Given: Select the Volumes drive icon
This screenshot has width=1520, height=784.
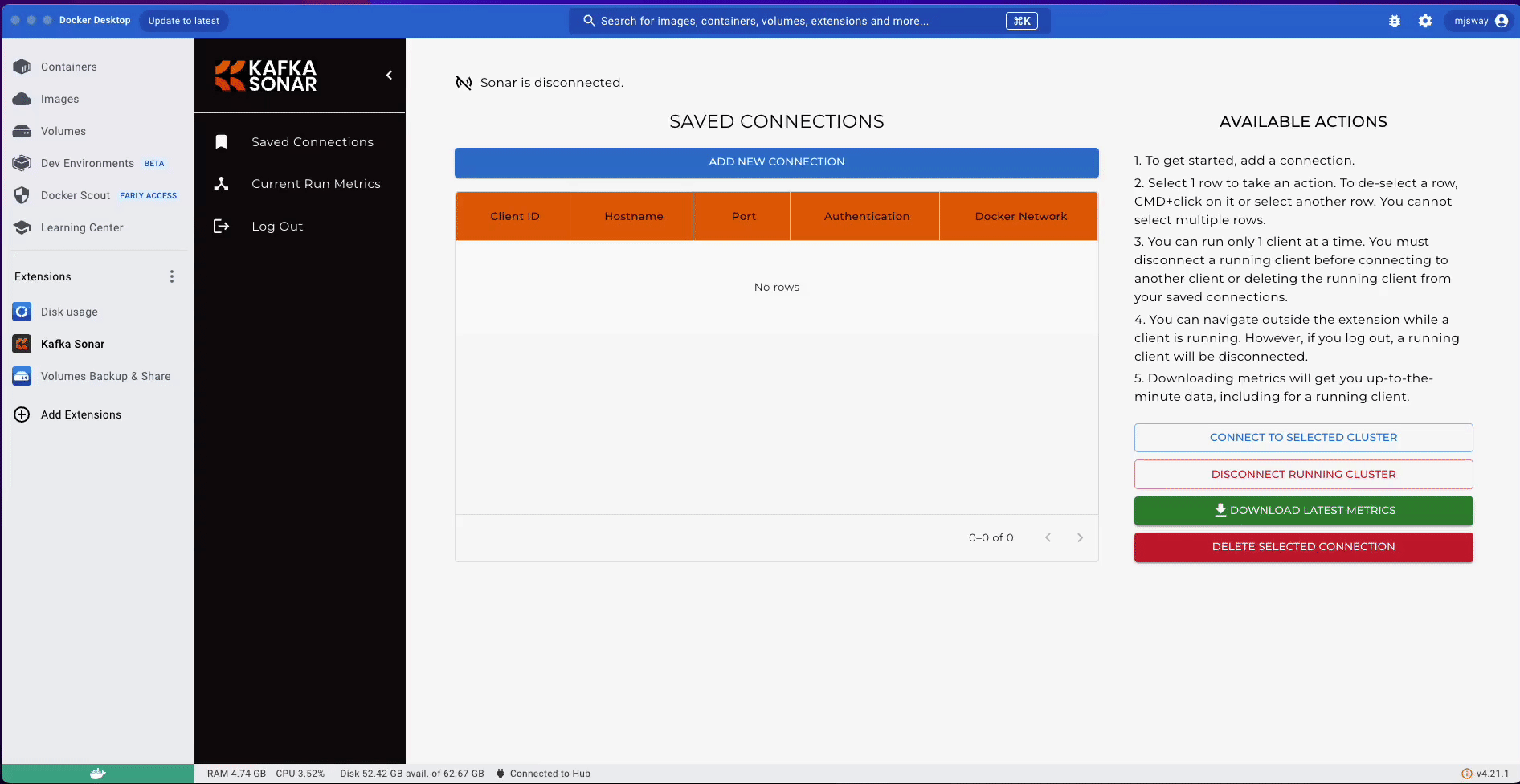Looking at the screenshot, I should pyautogui.click(x=22, y=131).
